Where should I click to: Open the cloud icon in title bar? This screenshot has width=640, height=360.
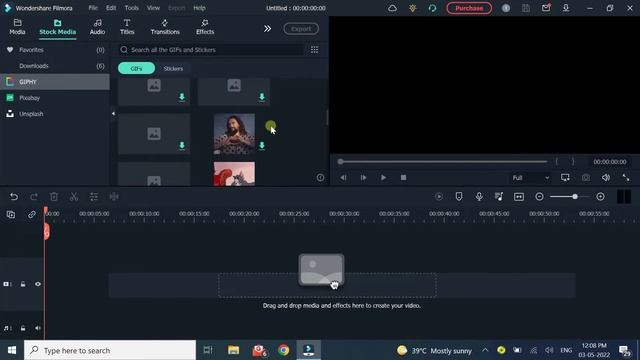(x=392, y=8)
